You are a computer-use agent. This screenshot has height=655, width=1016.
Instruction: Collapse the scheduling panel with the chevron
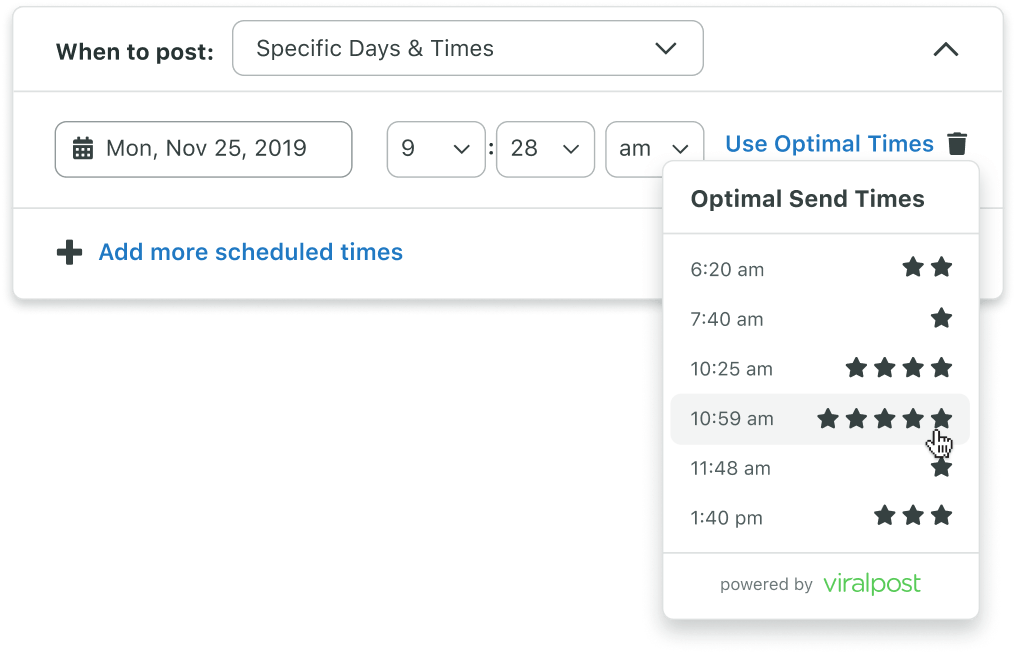pos(946,49)
